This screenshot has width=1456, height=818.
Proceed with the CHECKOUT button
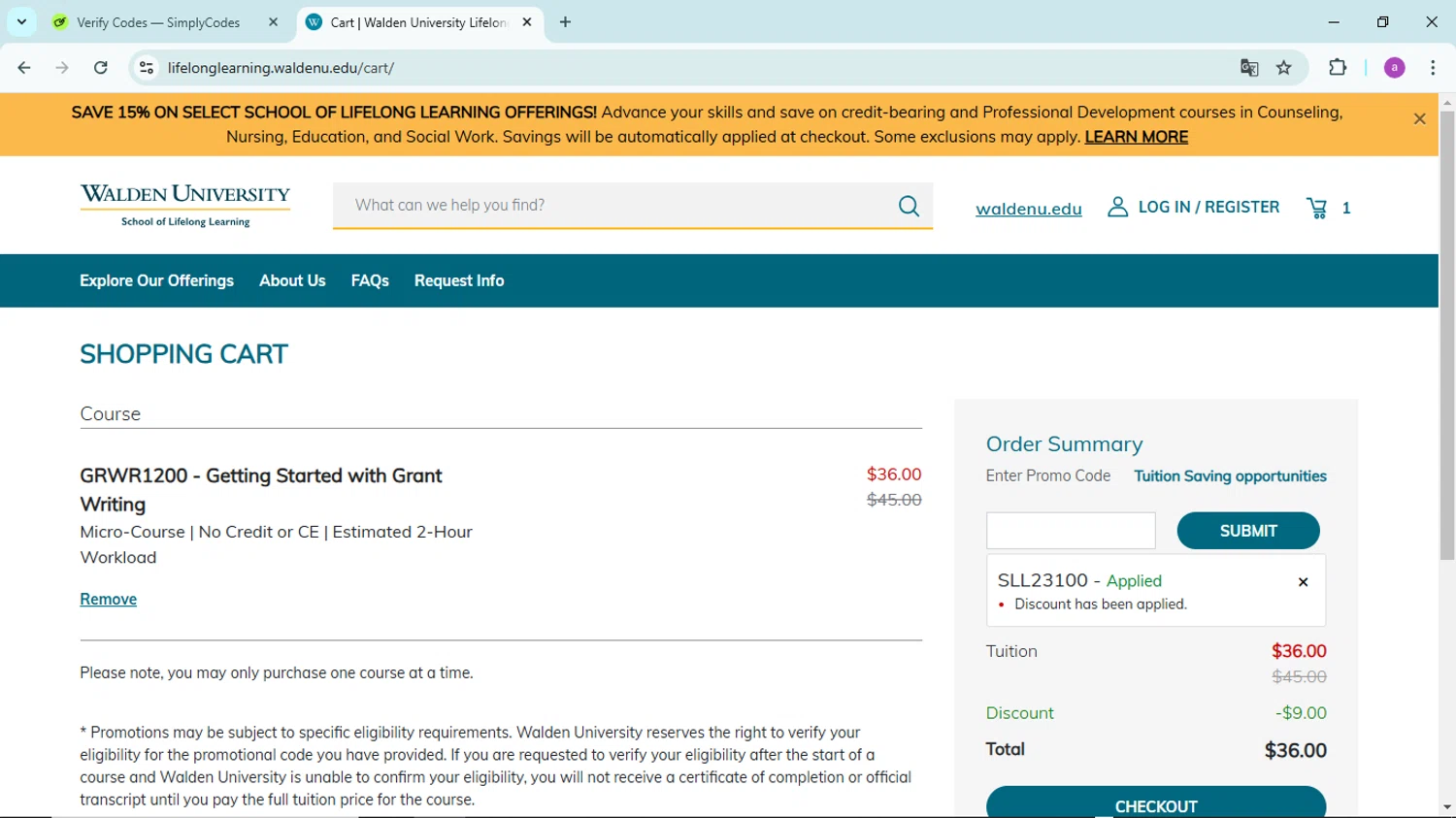1156,803
